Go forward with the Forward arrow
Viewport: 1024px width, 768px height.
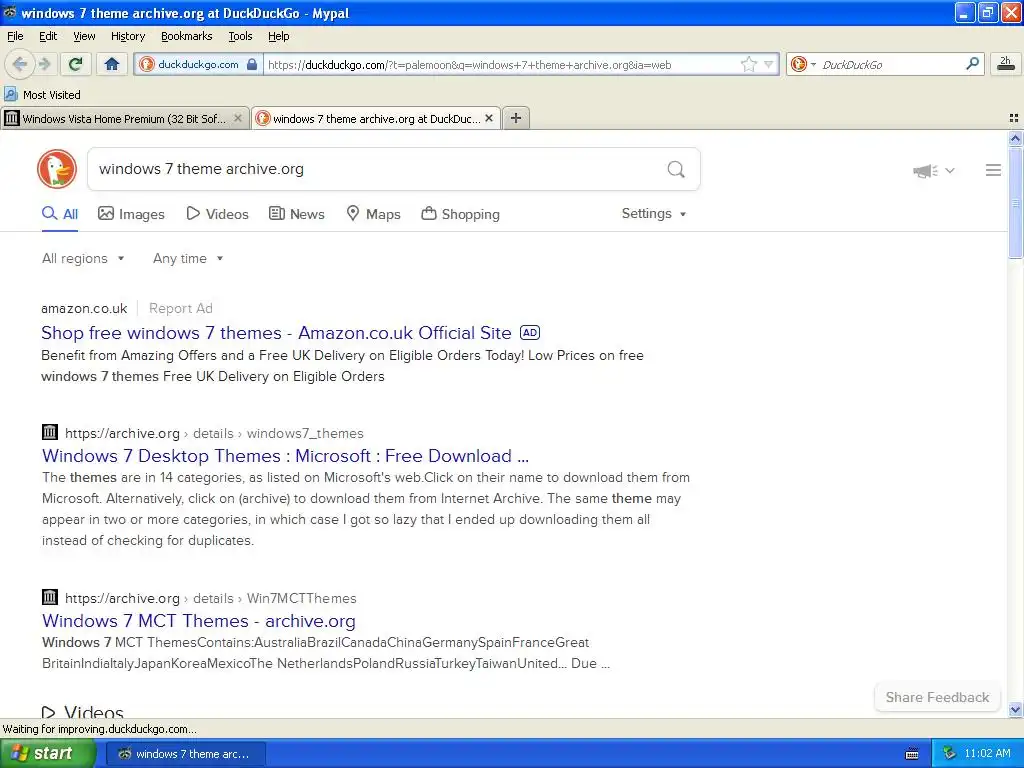point(44,64)
